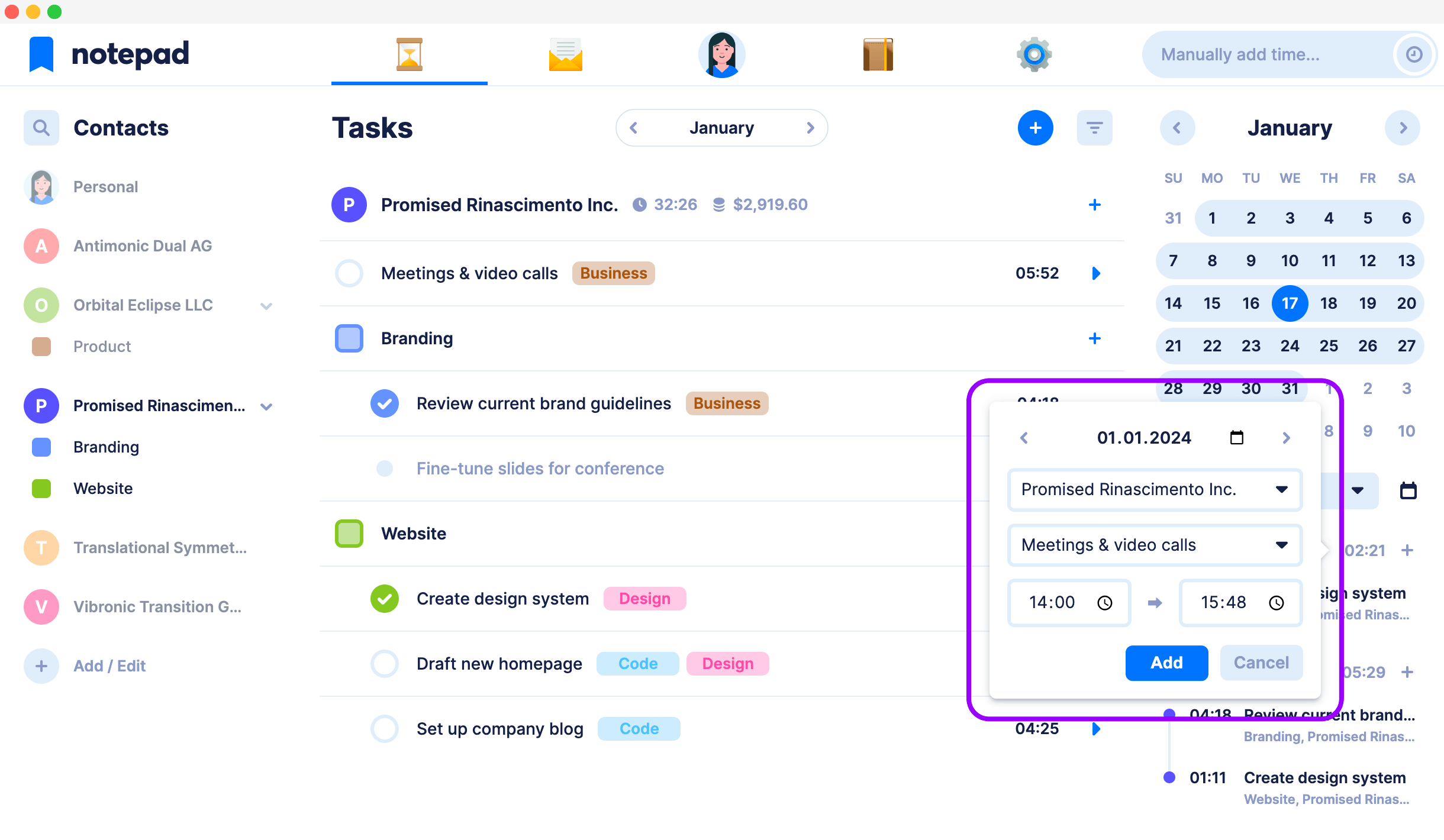
Task: Select date 17 on the January calendar
Action: point(1290,303)
